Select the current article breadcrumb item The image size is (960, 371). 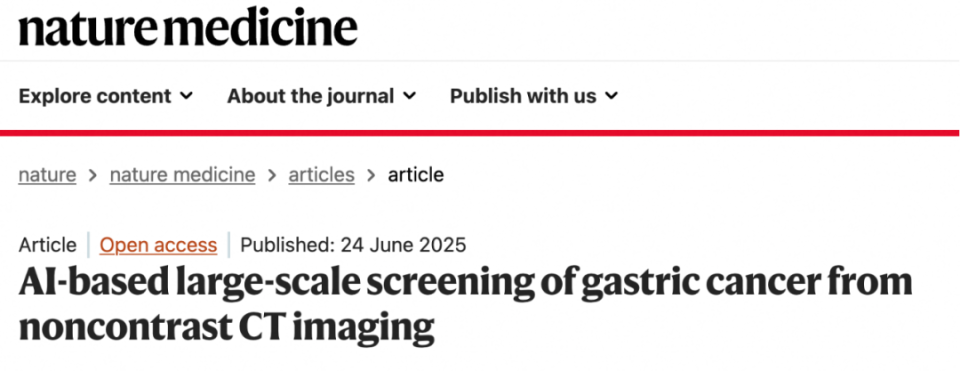(x=416, y=175)
